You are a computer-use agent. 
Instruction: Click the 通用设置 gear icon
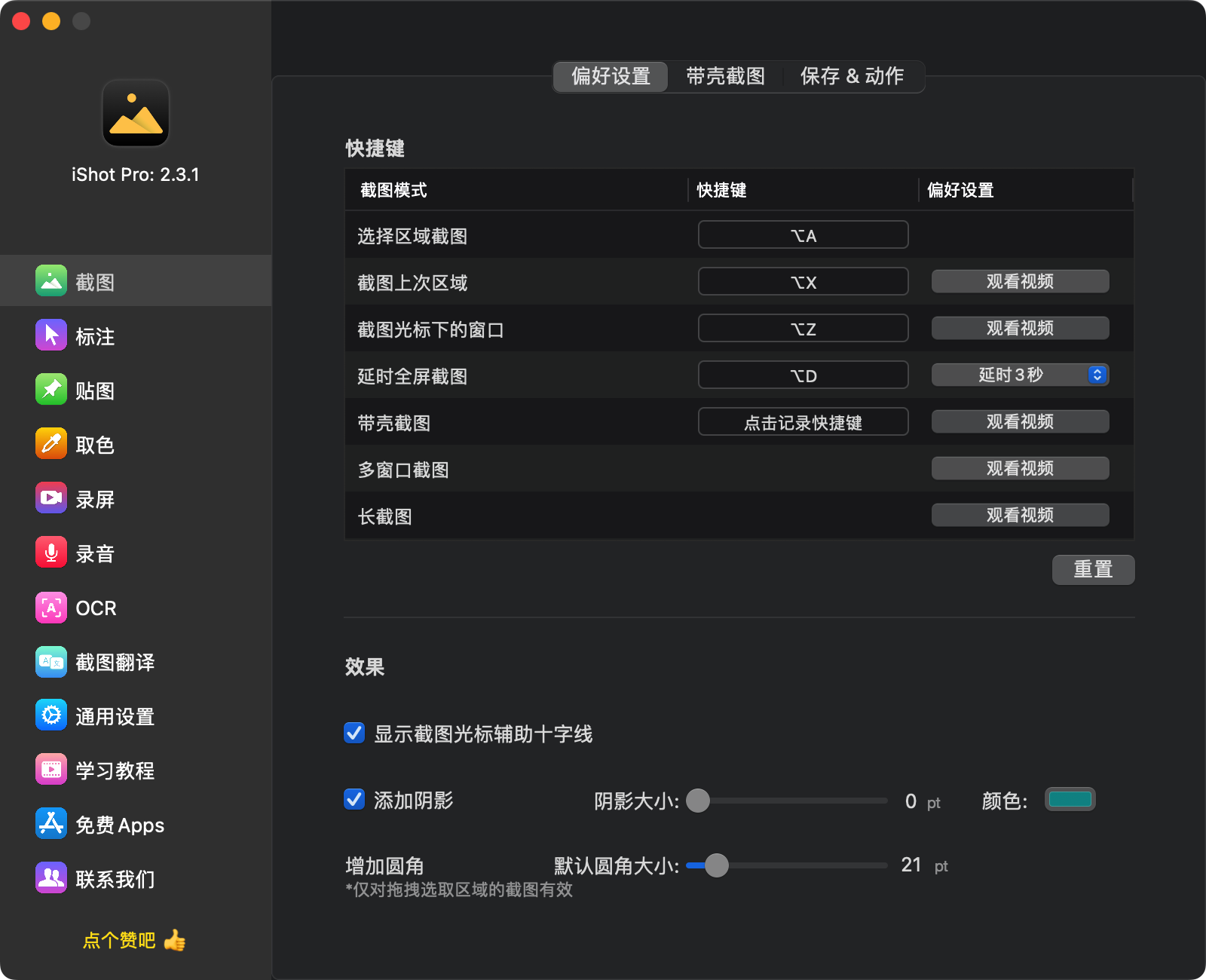tap(51, 715)
